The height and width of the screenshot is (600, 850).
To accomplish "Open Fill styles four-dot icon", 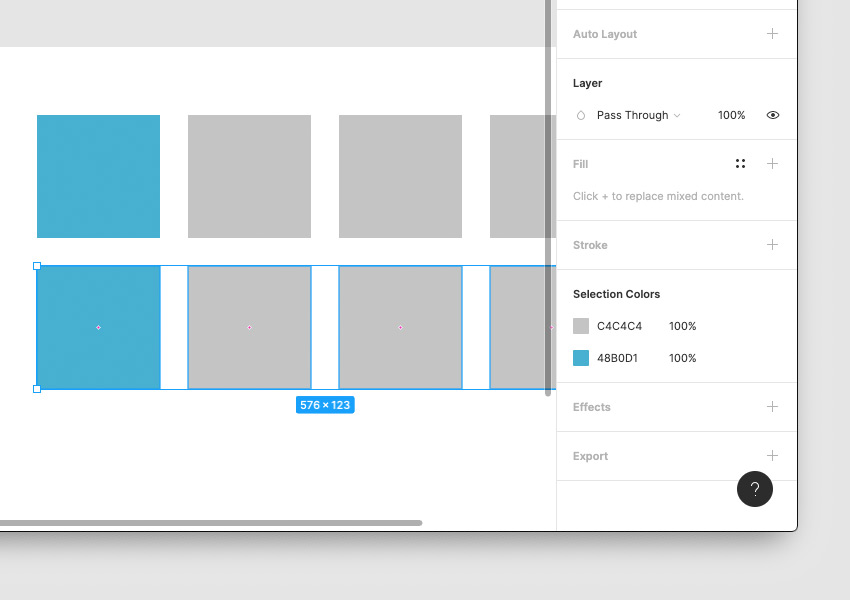I will pyautogui.click(x=740, y=164).
